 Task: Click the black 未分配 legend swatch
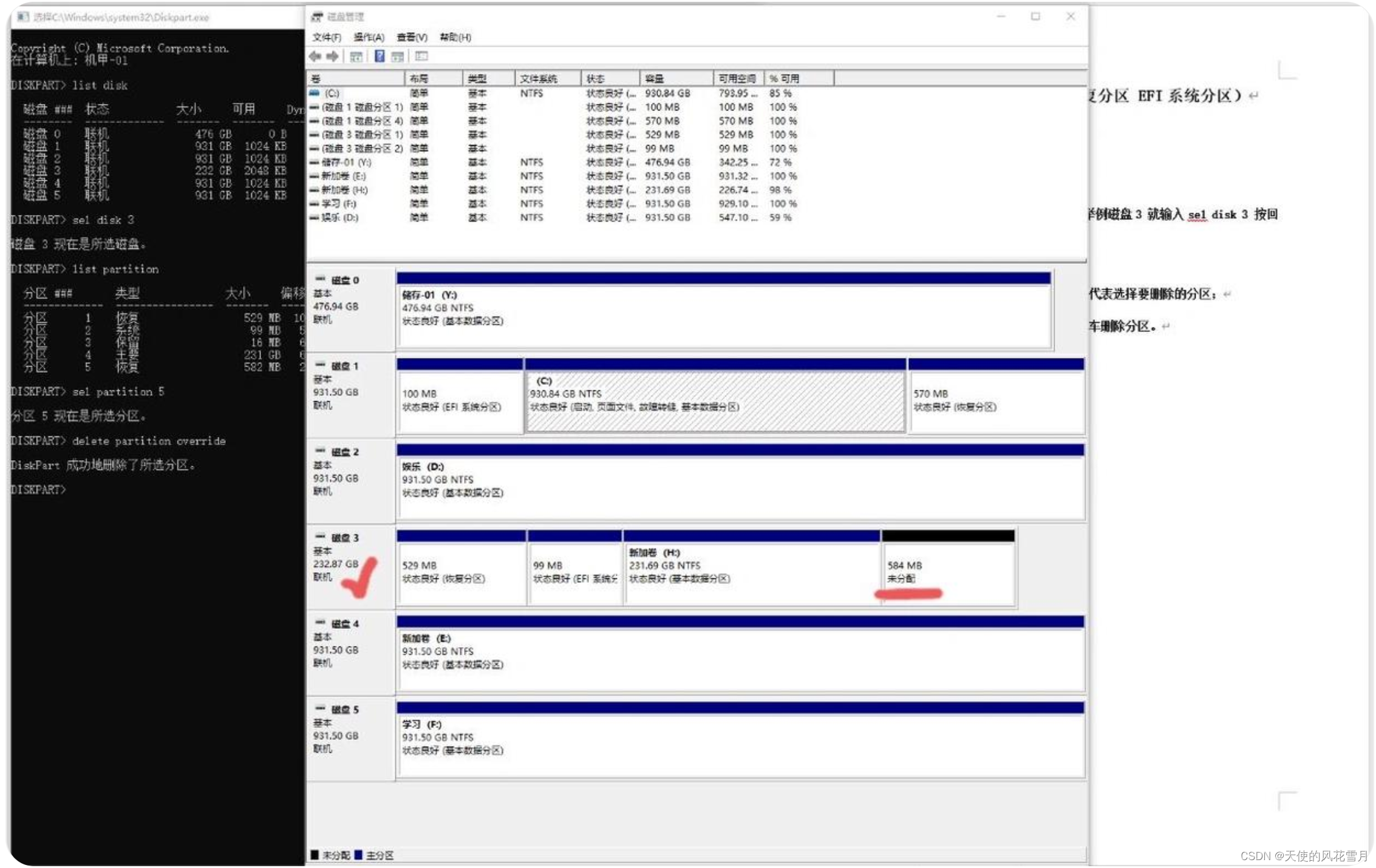point(315,855)
